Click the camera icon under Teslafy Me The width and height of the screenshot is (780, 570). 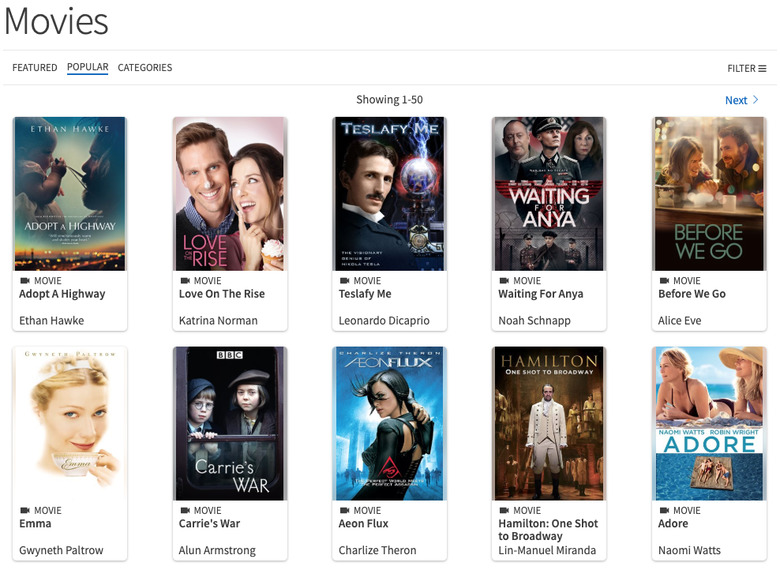(x=345, y=281)
